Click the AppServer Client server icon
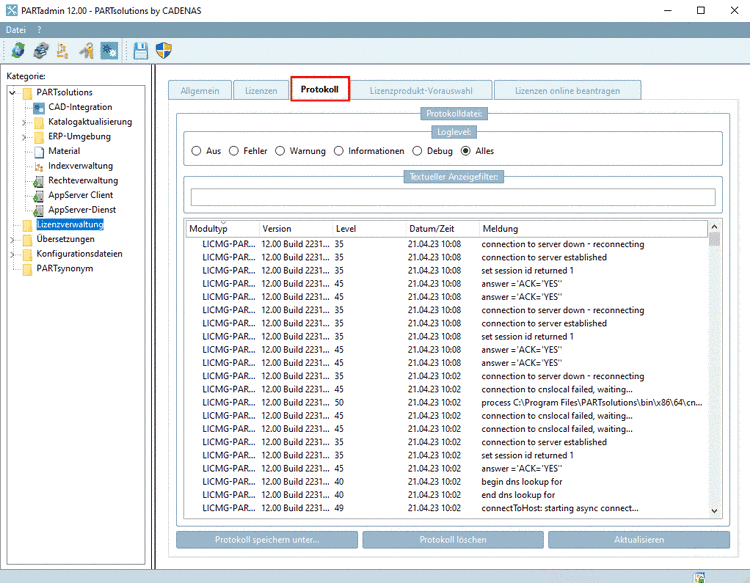The height and width of the screenshot is (583, 750). 38,196
